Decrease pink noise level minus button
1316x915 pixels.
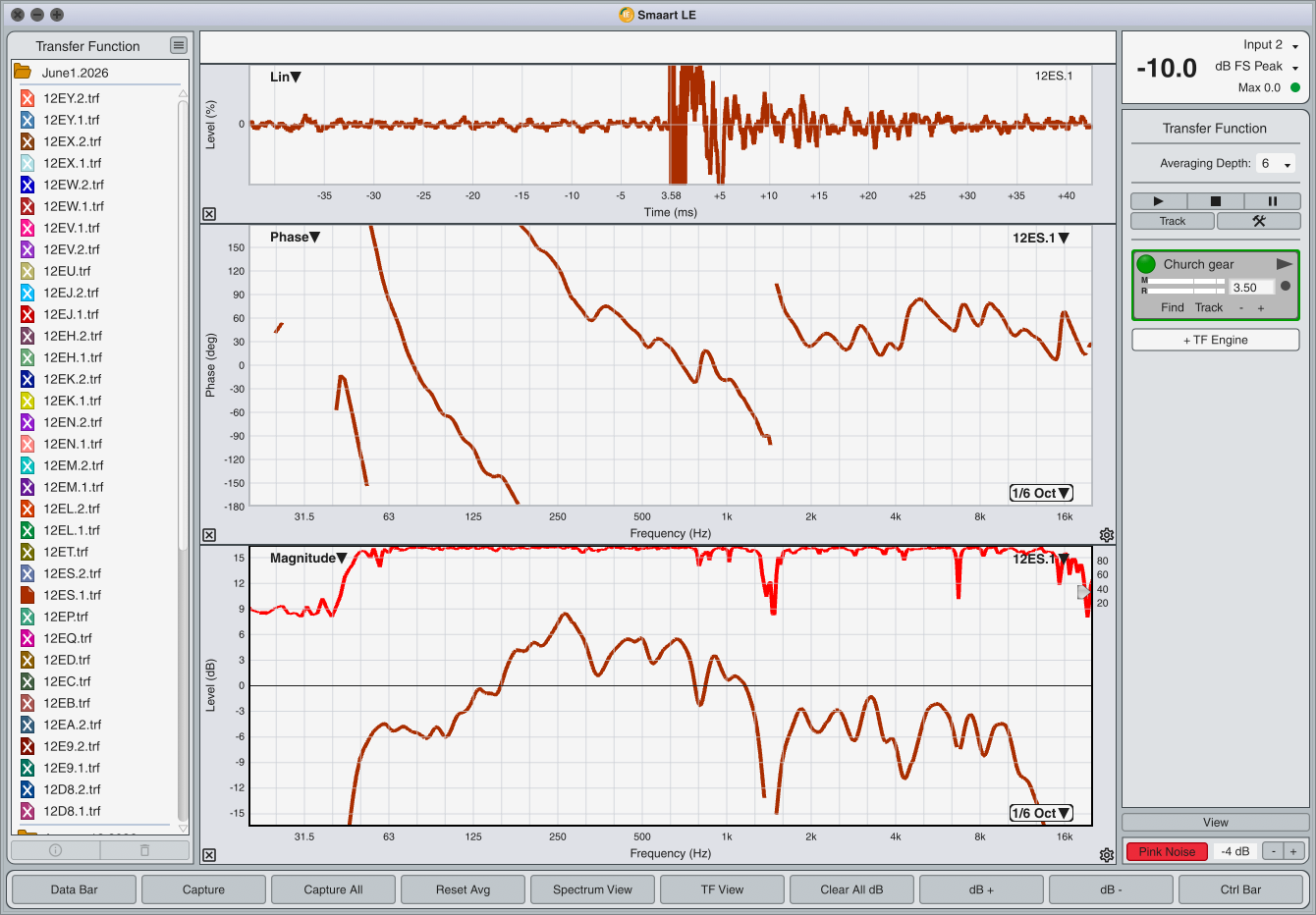coord(1273,851)
